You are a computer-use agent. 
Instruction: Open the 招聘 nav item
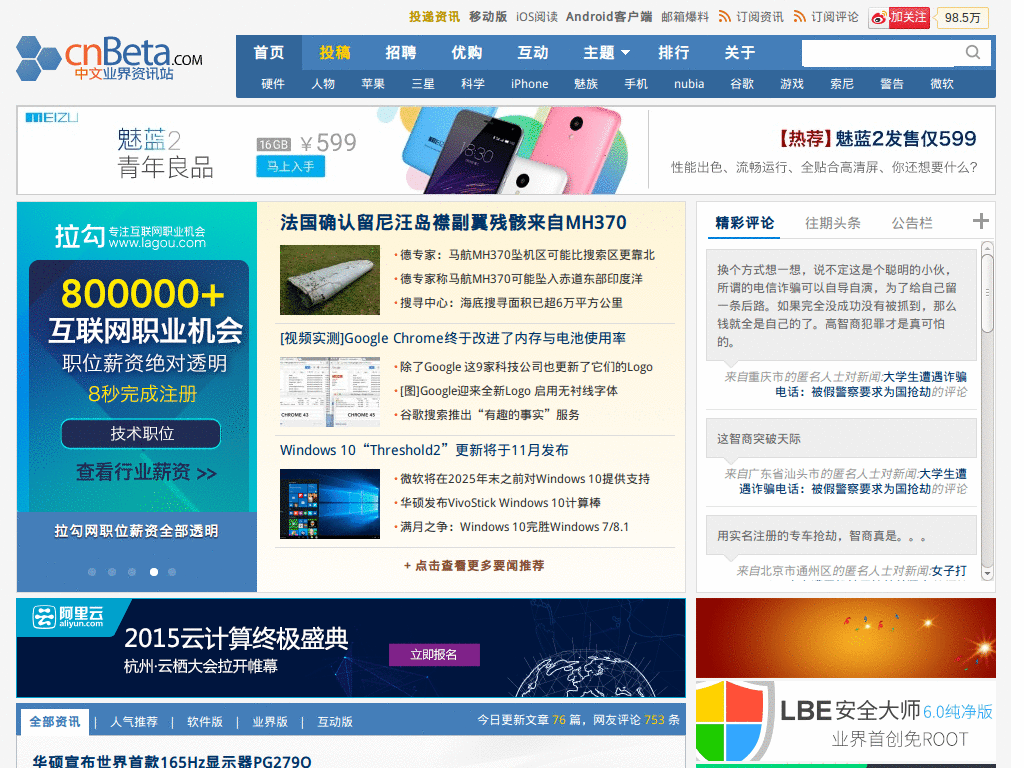(401, 52)
